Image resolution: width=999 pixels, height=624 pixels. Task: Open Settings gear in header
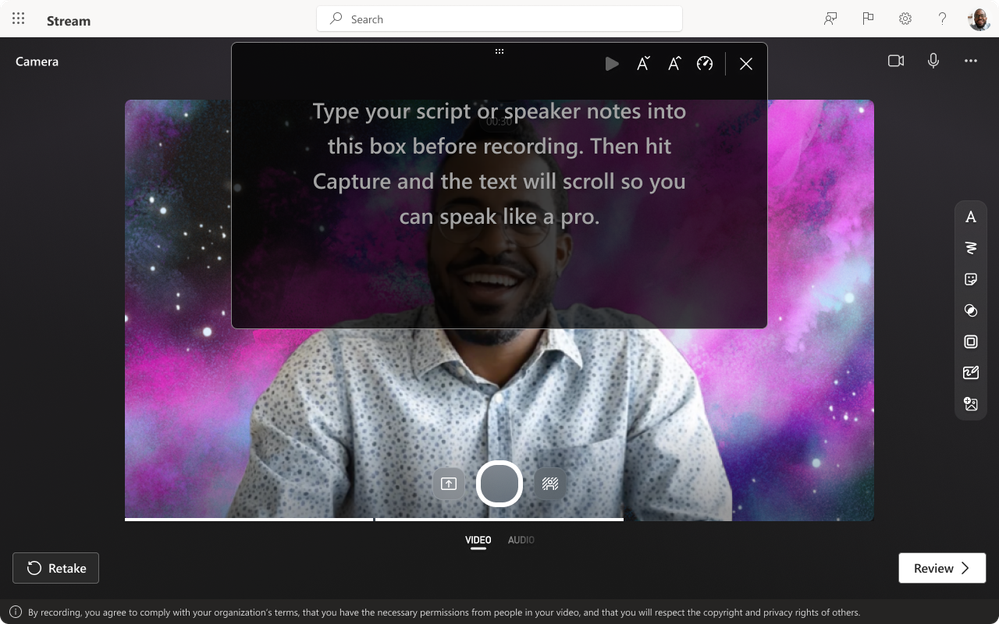point(905,18)
